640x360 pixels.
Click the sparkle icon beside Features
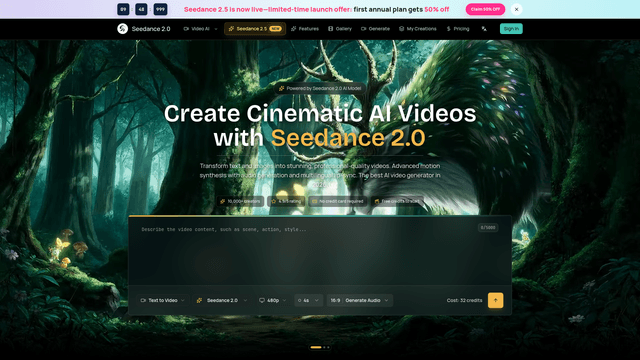tap(293, 29)
